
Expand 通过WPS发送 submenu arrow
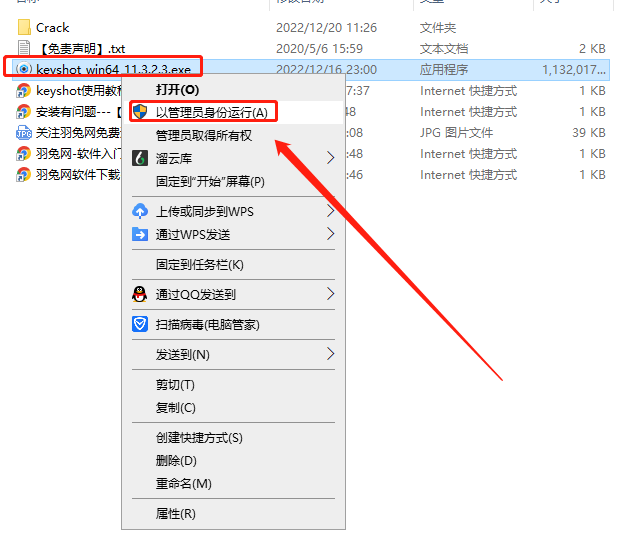[x=331, y=233]
